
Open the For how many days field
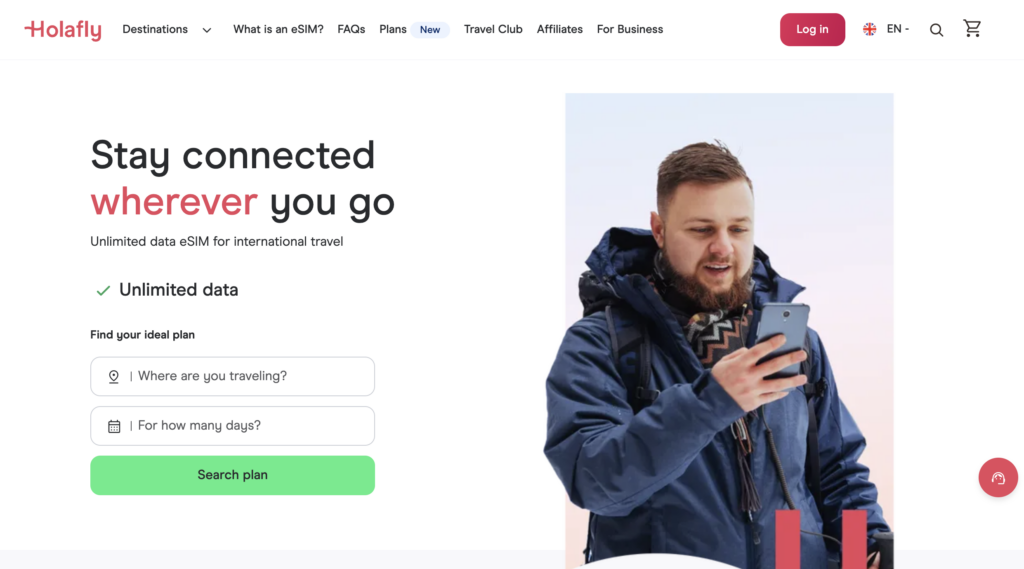pyautogui.click(x=232, y=426)
